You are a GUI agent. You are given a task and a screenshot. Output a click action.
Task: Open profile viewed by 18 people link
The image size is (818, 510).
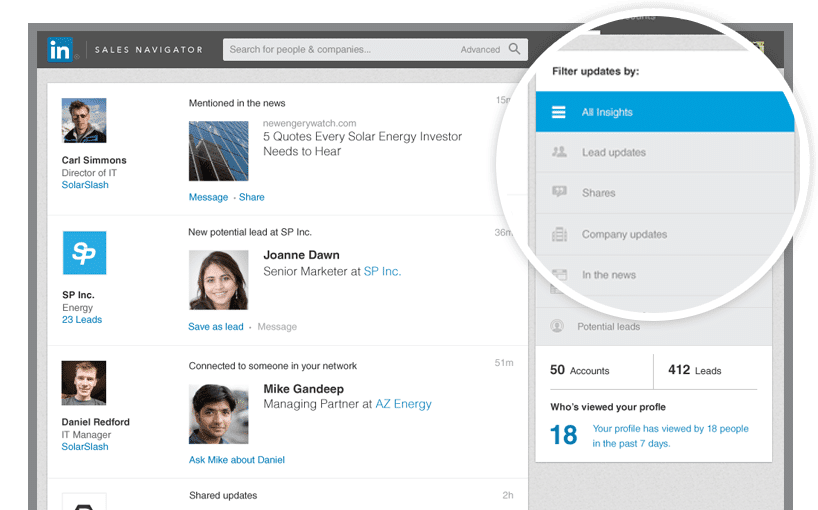point(670,436)
